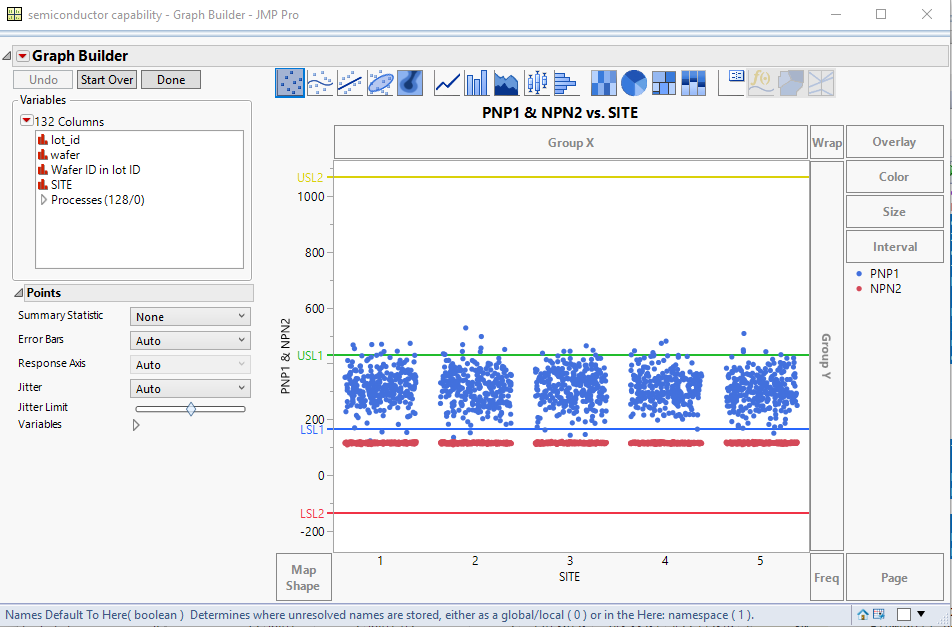The image size is (952, 627).
Task: Open the 132 Columns red triangle menu
Action: [x=27, y=121]
